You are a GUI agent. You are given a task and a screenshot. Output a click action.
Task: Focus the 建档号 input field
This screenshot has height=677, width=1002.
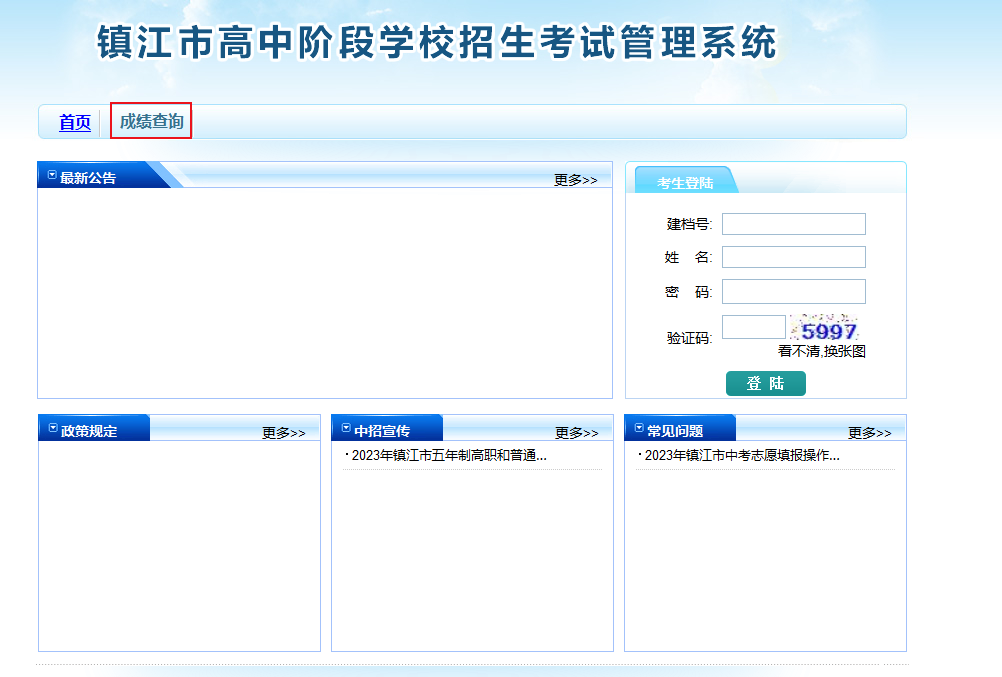tap(793, 224)
